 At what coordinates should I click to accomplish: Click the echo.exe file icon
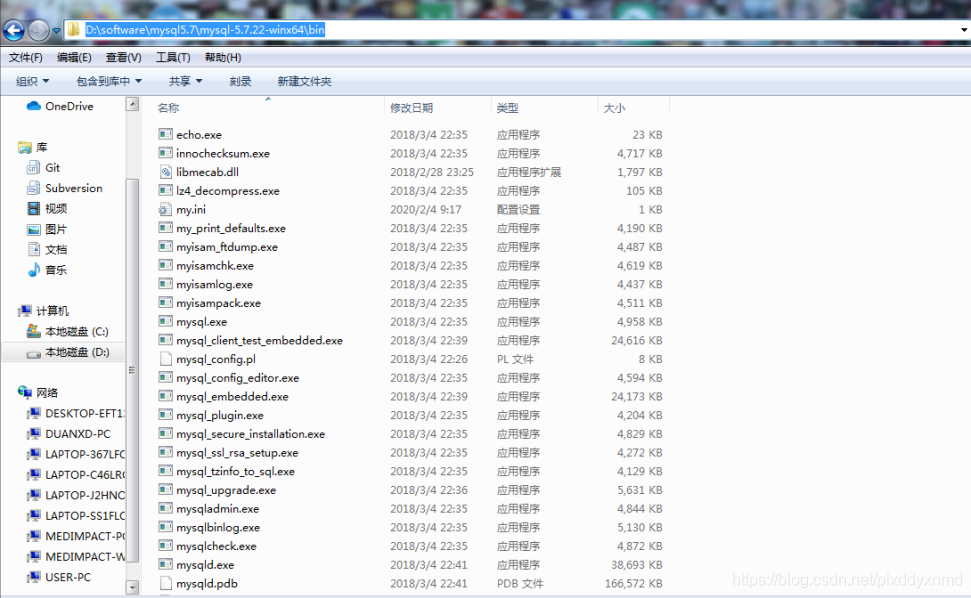(165, 134)
